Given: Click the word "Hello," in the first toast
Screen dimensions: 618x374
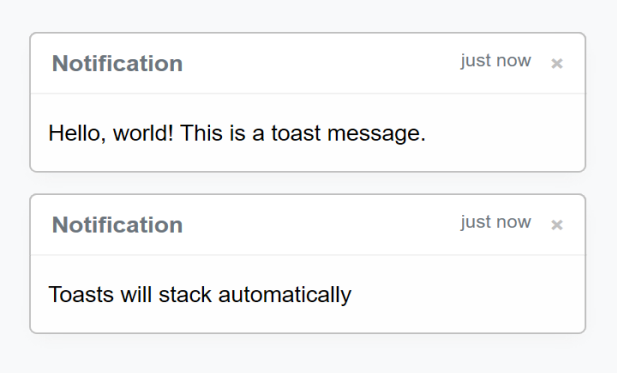Looking at the screenshot, I should tap(77, 133).
